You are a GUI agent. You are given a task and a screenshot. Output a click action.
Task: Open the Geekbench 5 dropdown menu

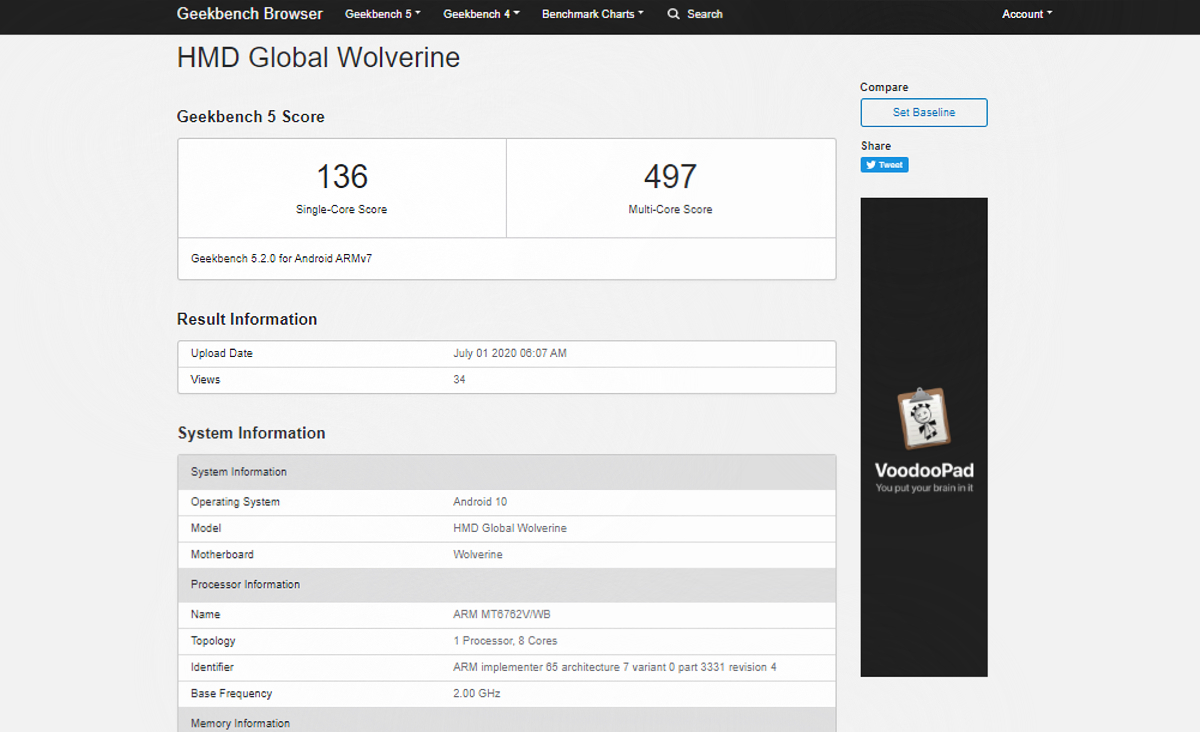pos(382,14)
